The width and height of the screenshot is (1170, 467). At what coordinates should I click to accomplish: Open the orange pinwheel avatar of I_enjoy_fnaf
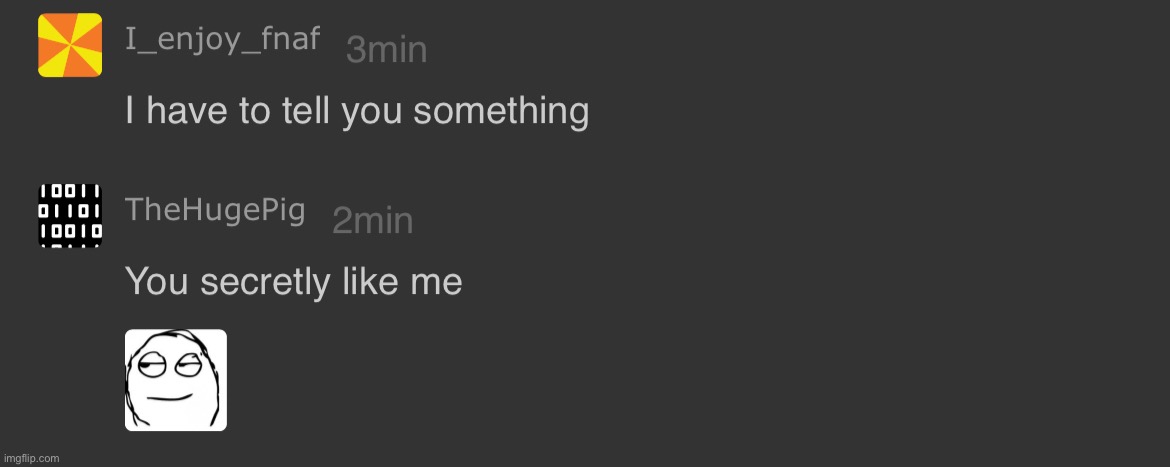pyautogui.click(x=70, y=45)
